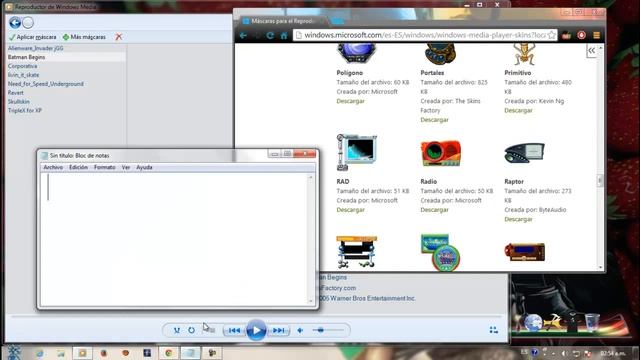This screenshot has width=640, height=360.
Task: Click Más máscaras button
Action: click(x=84, y=37)
